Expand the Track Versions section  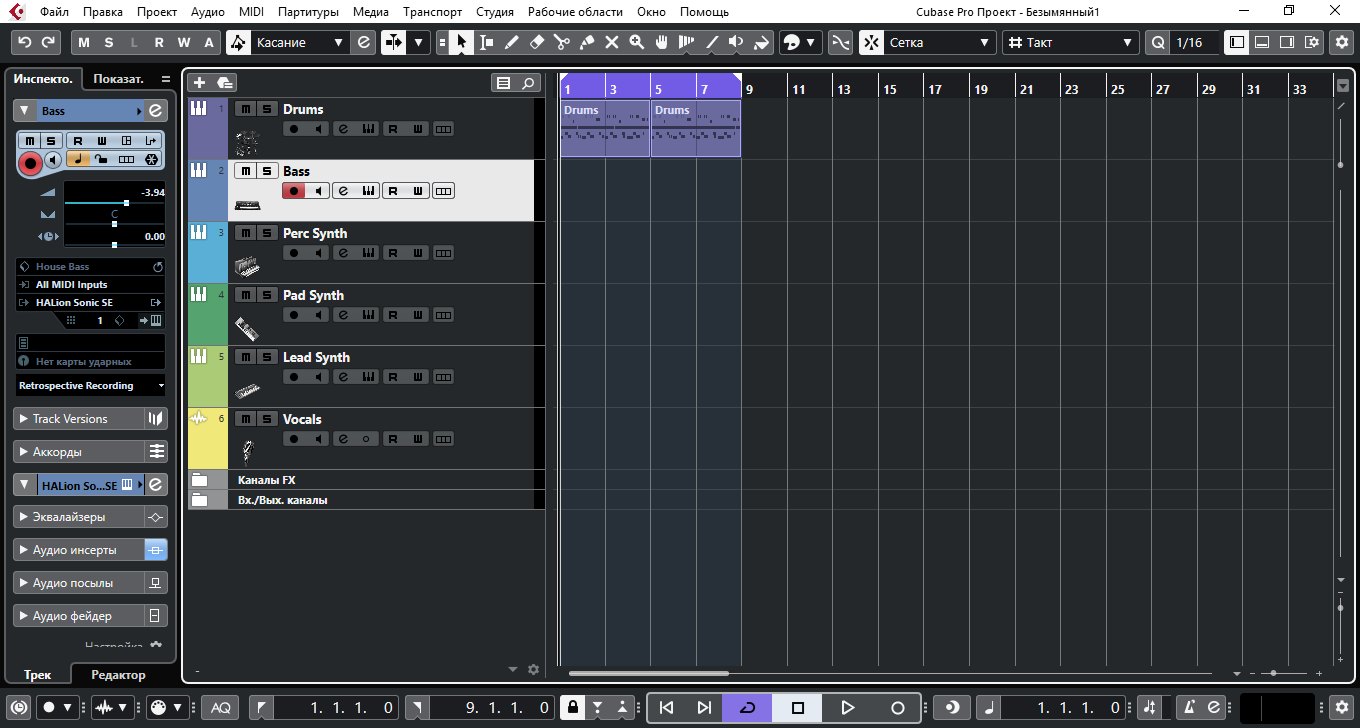[x=79, y=419]
